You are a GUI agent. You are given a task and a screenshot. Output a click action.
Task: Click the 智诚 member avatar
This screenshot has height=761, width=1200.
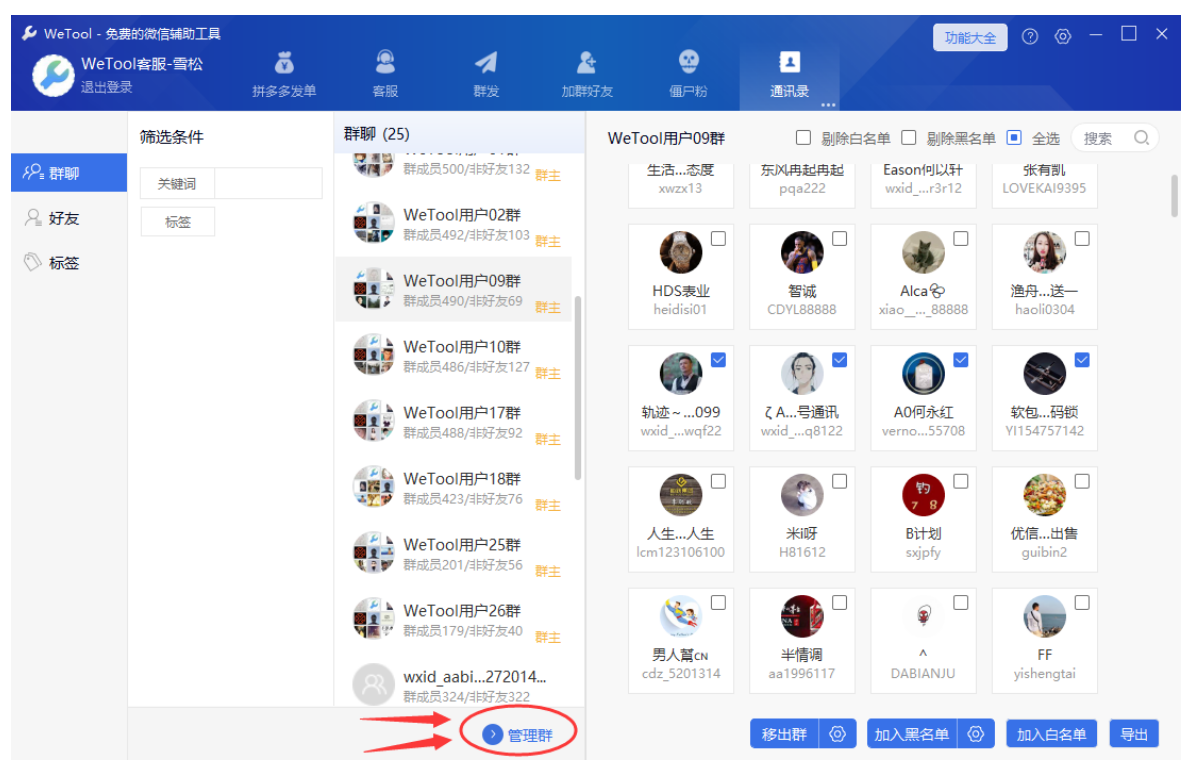point(802,253)
